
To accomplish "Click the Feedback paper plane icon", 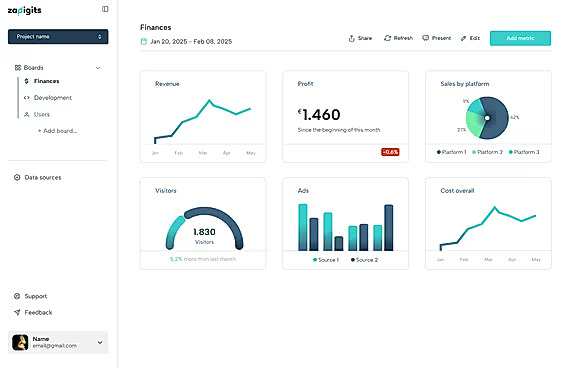I will click(x=17, y=312).
